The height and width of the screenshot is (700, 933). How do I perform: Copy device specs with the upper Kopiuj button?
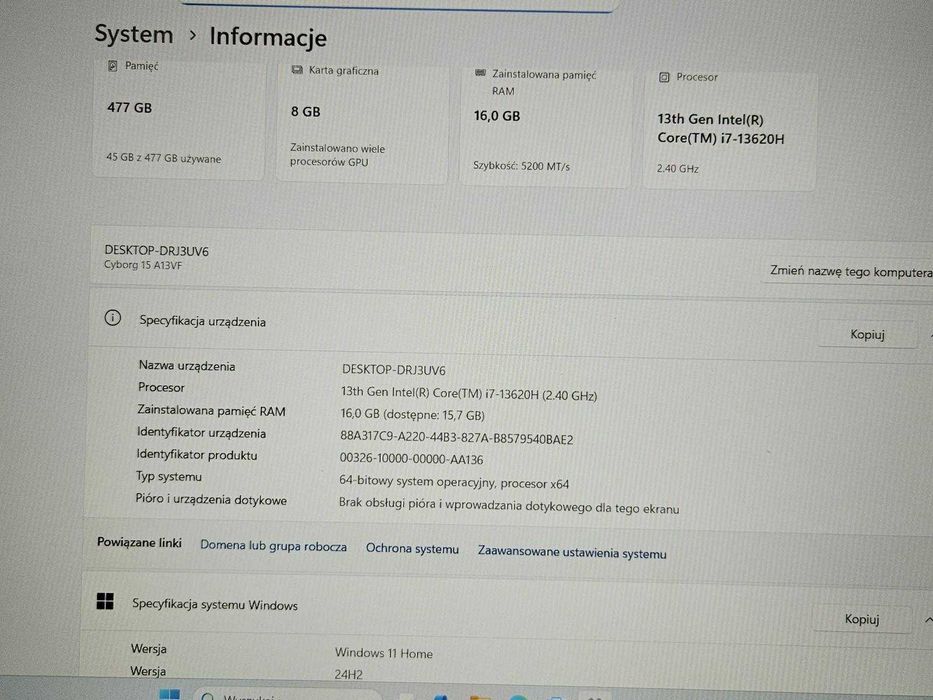pyautogui.click(x=867, y=334)
